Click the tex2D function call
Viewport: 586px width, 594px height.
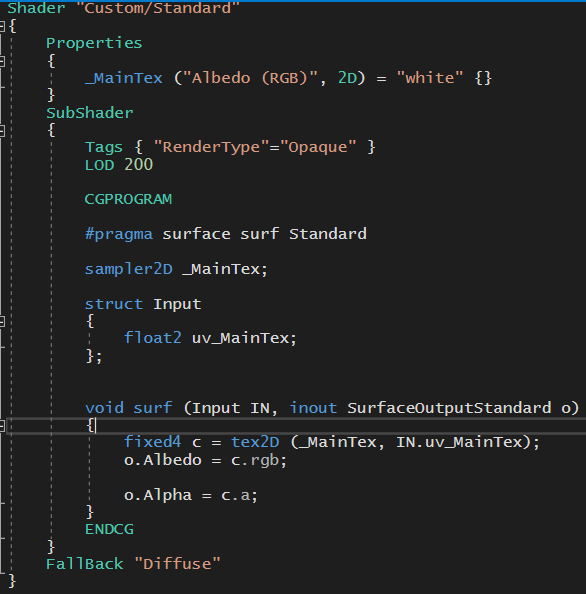[255, 442]
